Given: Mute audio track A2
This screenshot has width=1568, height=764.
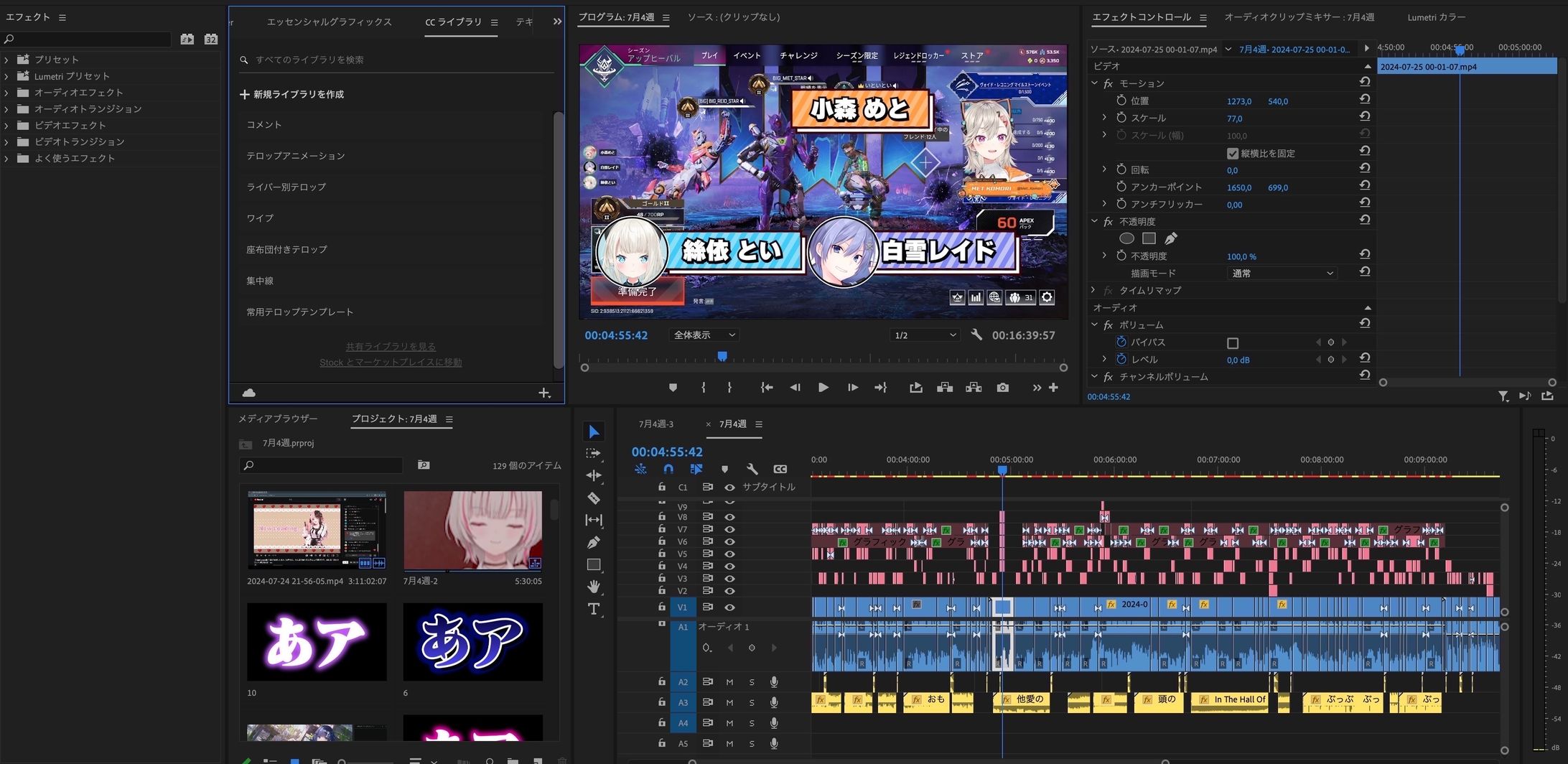Looking at the screenshot, I should [x=729, y=682].
